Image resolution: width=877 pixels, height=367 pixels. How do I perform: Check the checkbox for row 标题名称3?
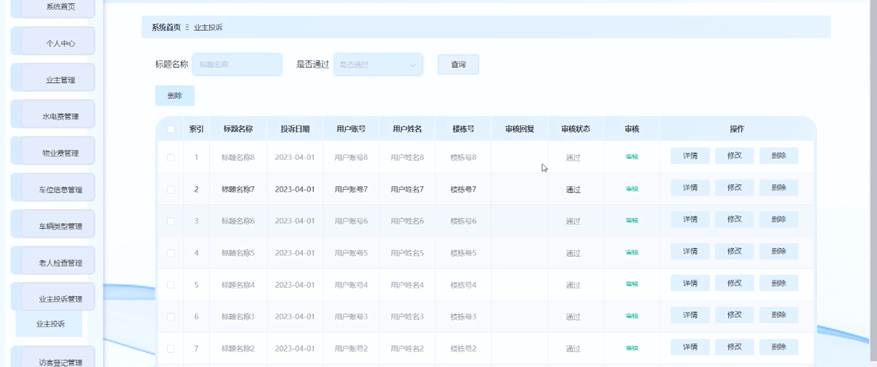[x=171, y=317]
